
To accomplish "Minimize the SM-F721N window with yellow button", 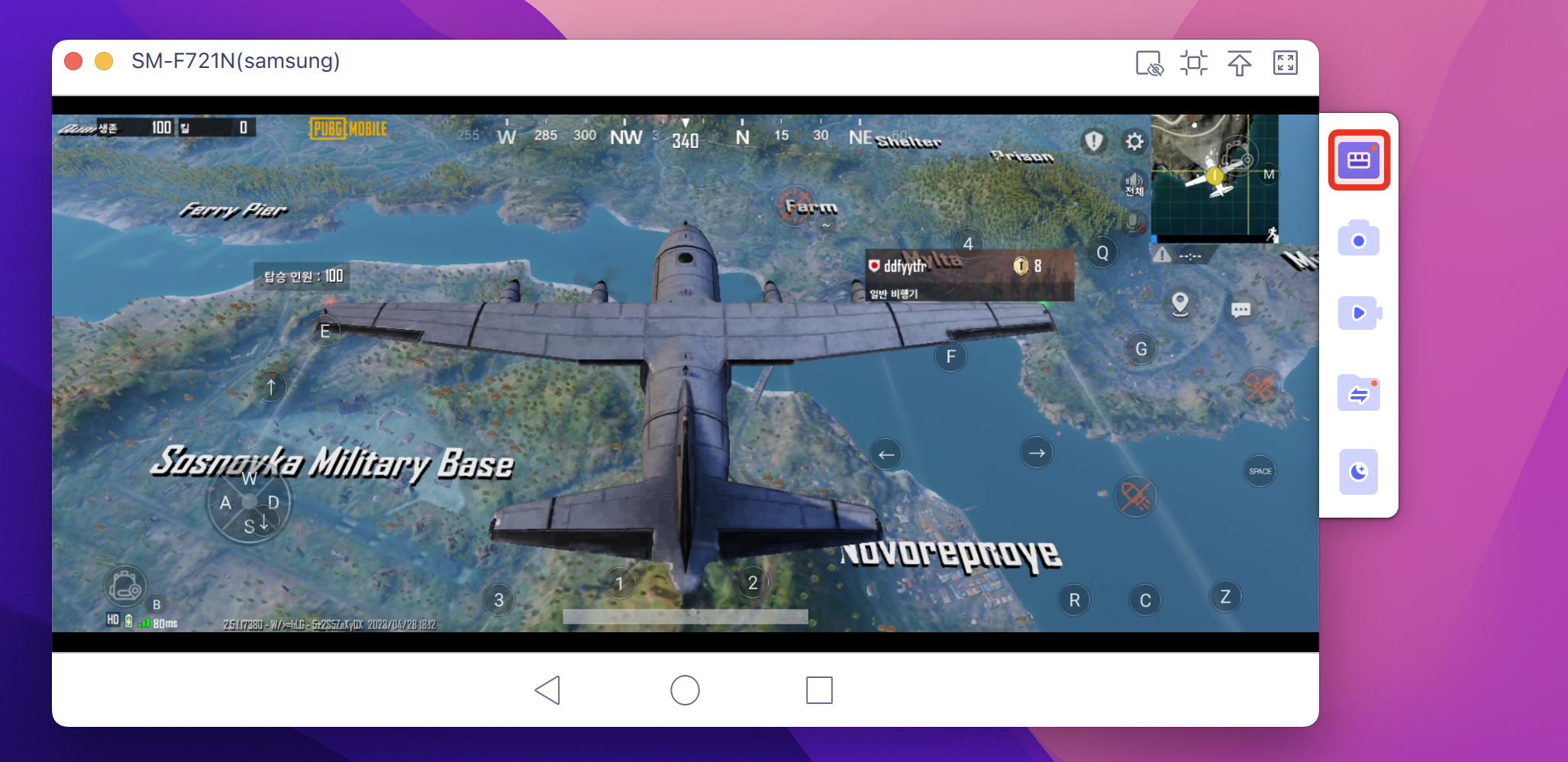I will [x=104, y=61].
